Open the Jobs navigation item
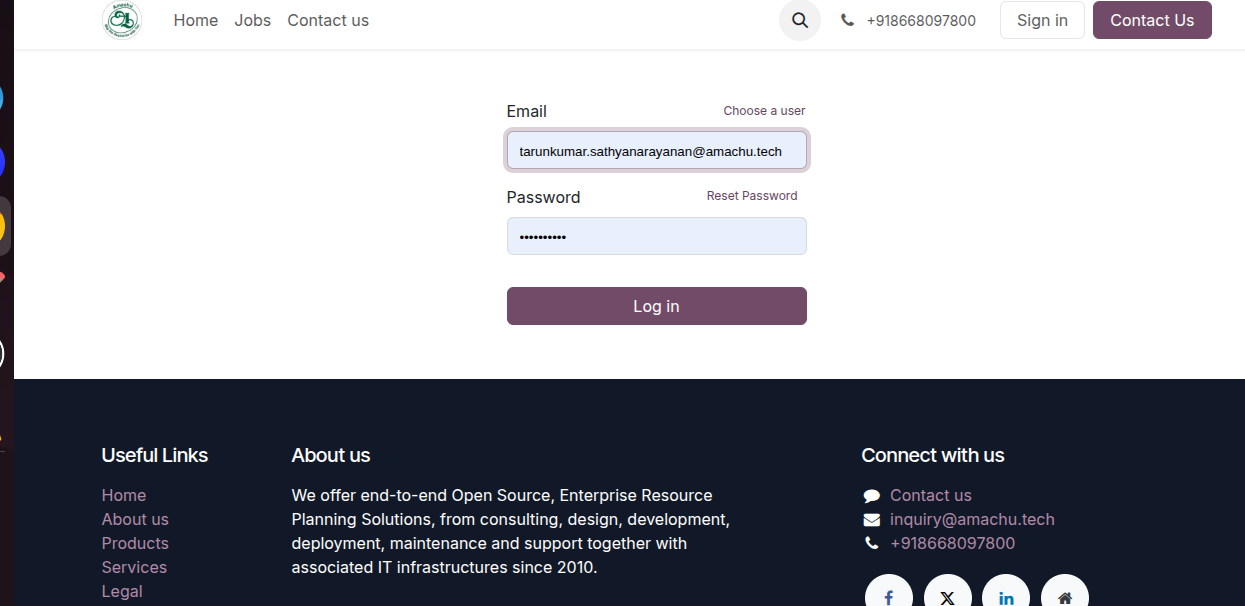Viewport: 1245px width, 606px height. 253,20
